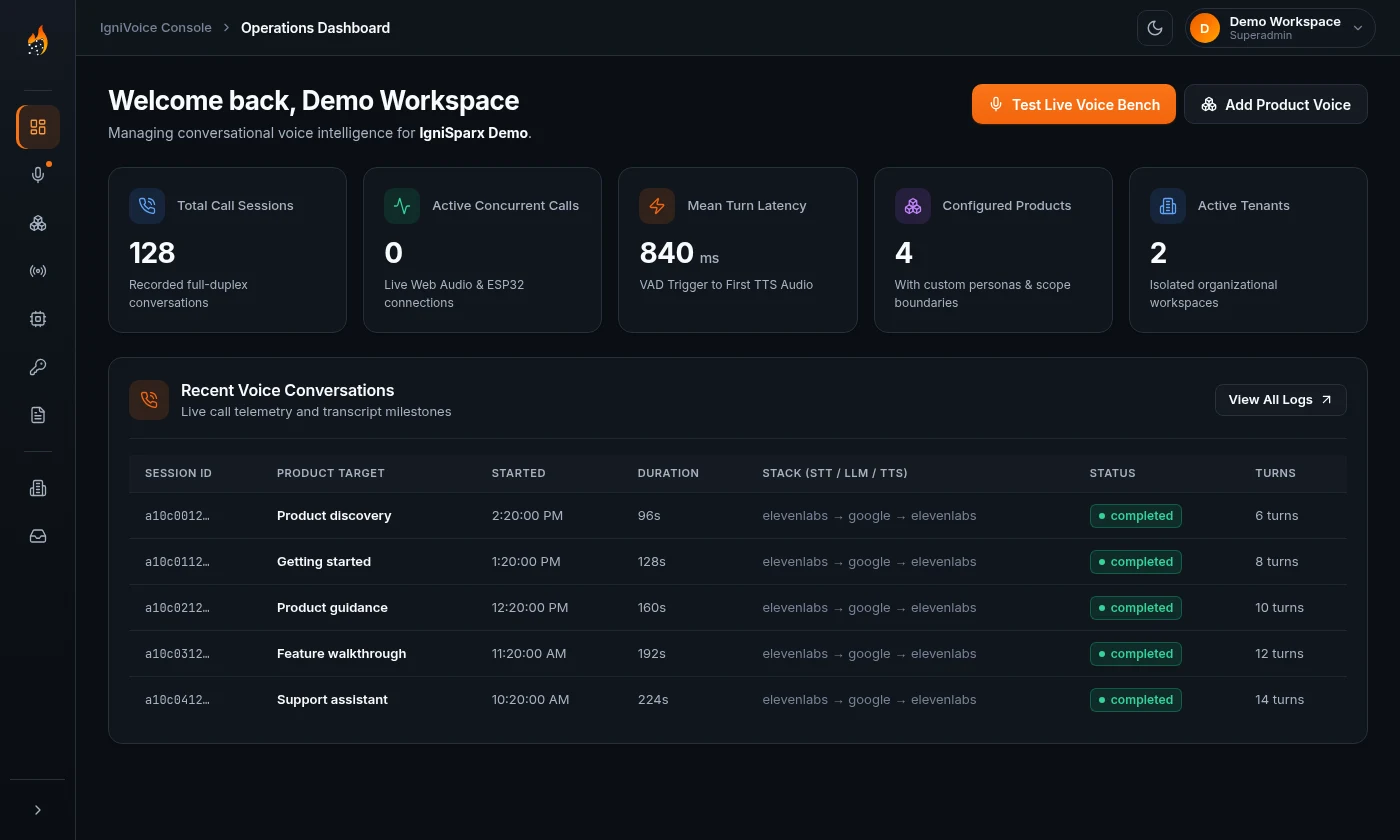
Task: Select the stacked cubes icon in sidebar
Action: coord(38,223)
